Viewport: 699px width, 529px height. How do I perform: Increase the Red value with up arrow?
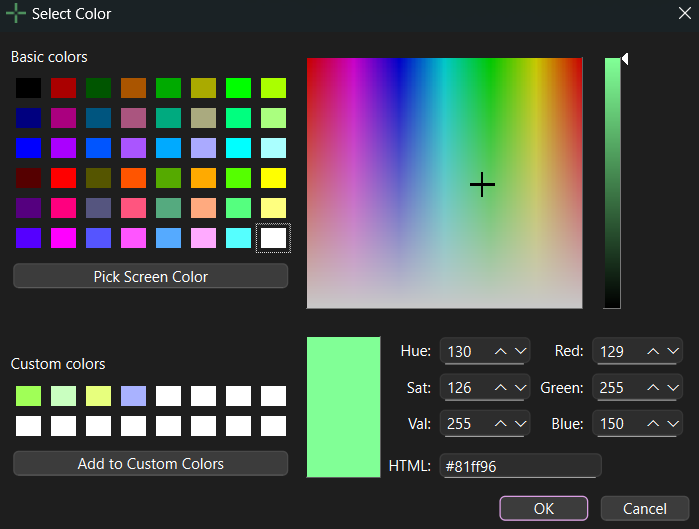click(654, 351)
